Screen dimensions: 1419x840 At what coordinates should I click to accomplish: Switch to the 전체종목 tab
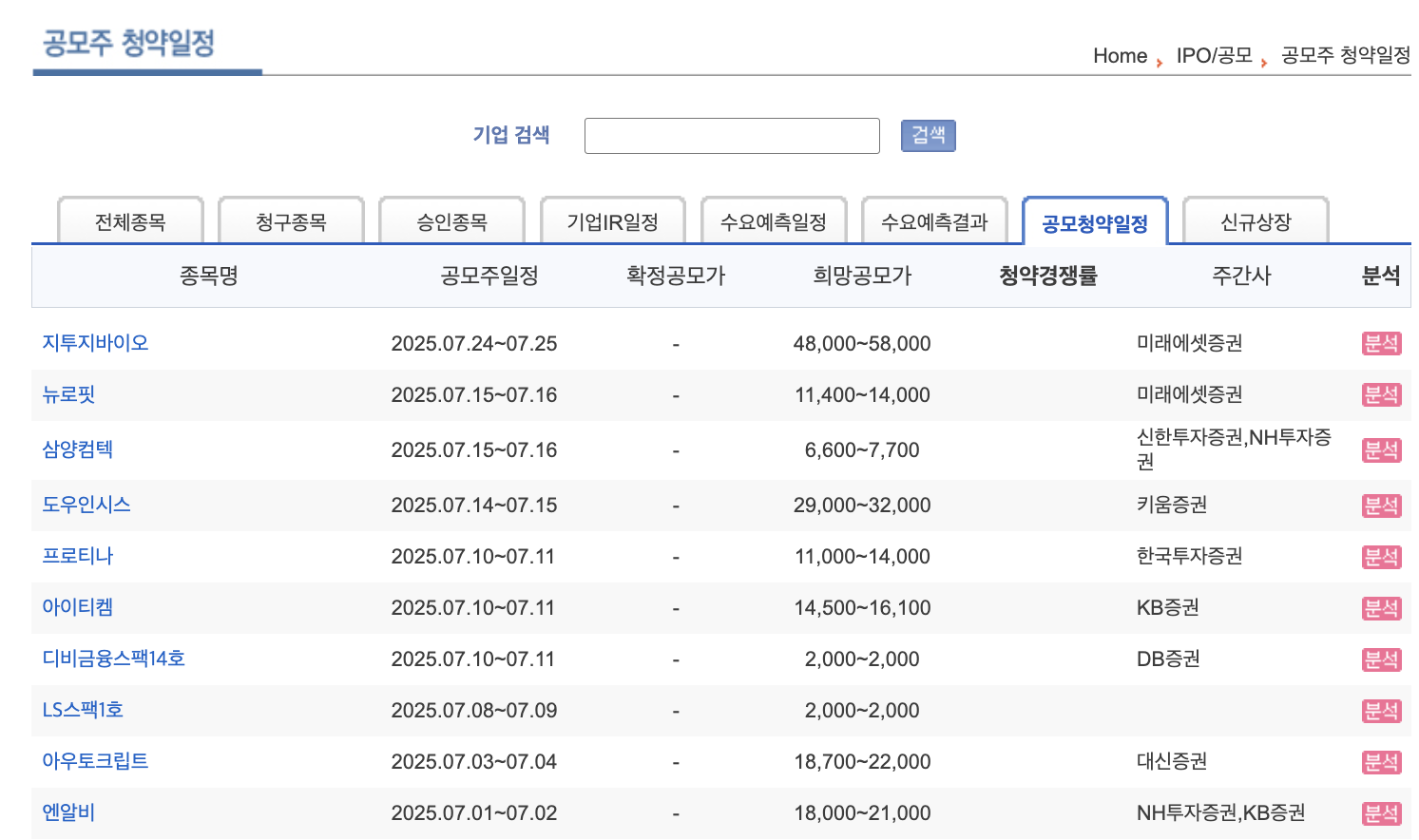[x=129, y=220]
